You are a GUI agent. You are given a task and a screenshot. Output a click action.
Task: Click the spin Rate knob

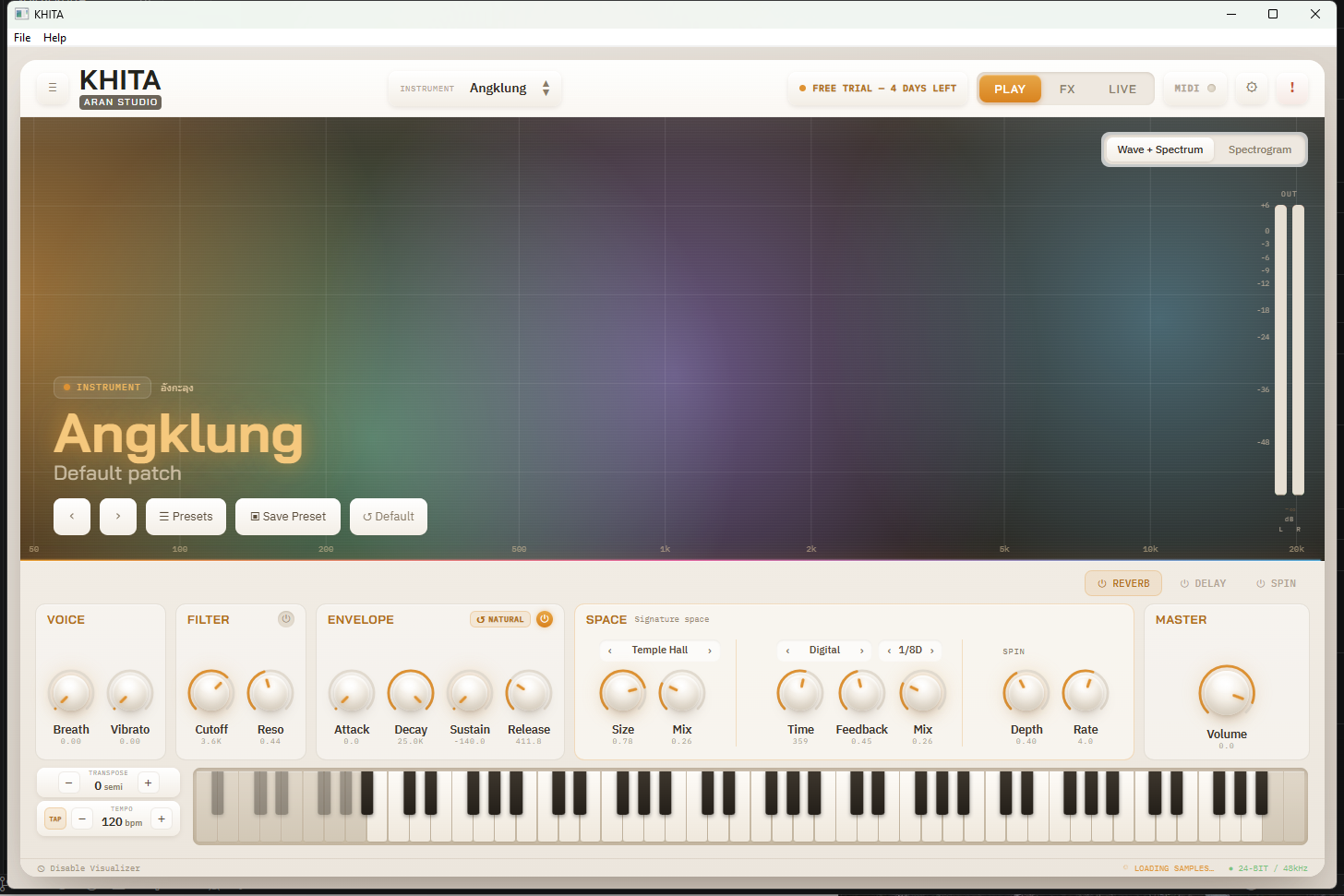coord(1086,692)
